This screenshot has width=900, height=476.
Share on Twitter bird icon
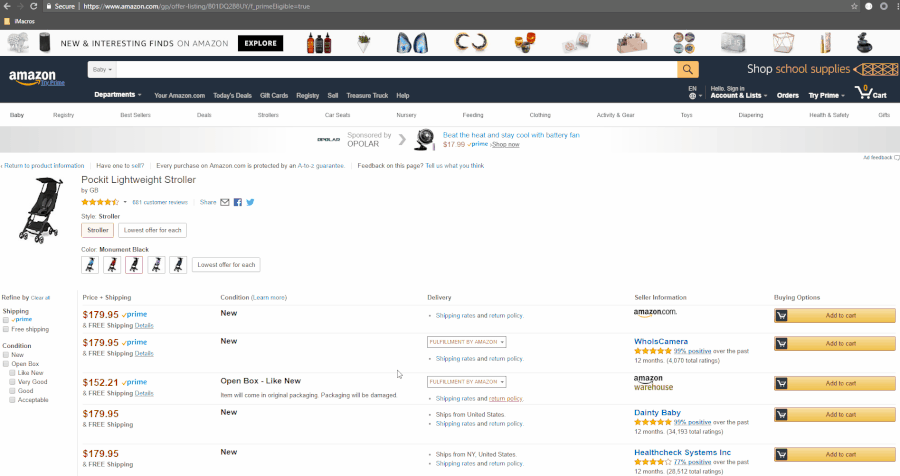tap(250, 202)
